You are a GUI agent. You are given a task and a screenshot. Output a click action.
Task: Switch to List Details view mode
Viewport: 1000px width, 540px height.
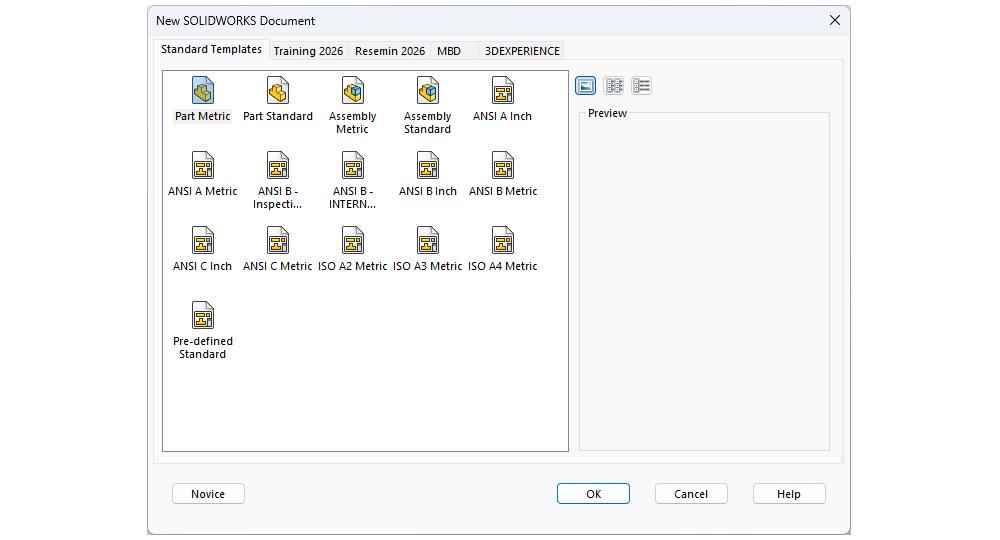642,85
